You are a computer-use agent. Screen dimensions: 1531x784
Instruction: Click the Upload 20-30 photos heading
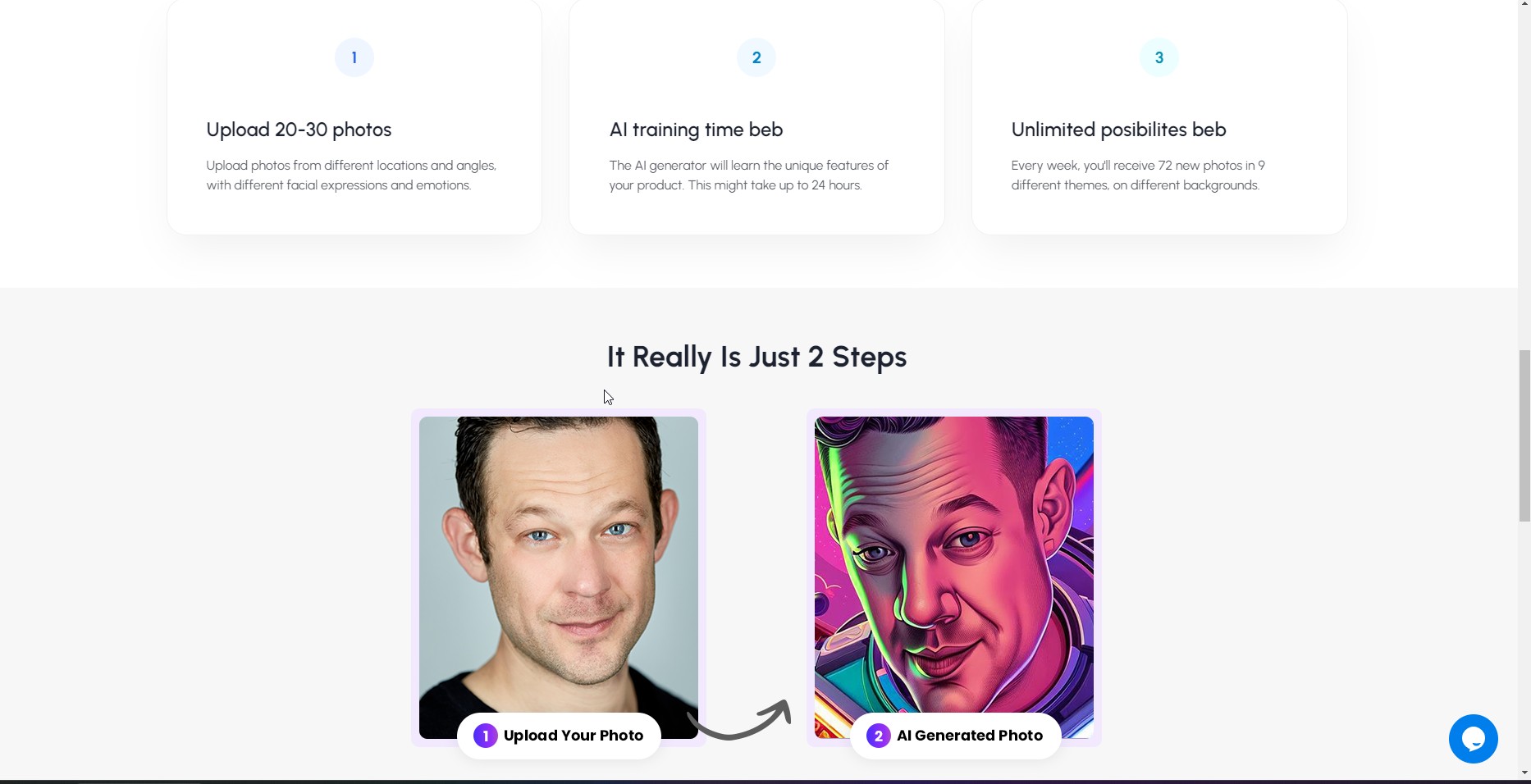click(x=299, y=130)
